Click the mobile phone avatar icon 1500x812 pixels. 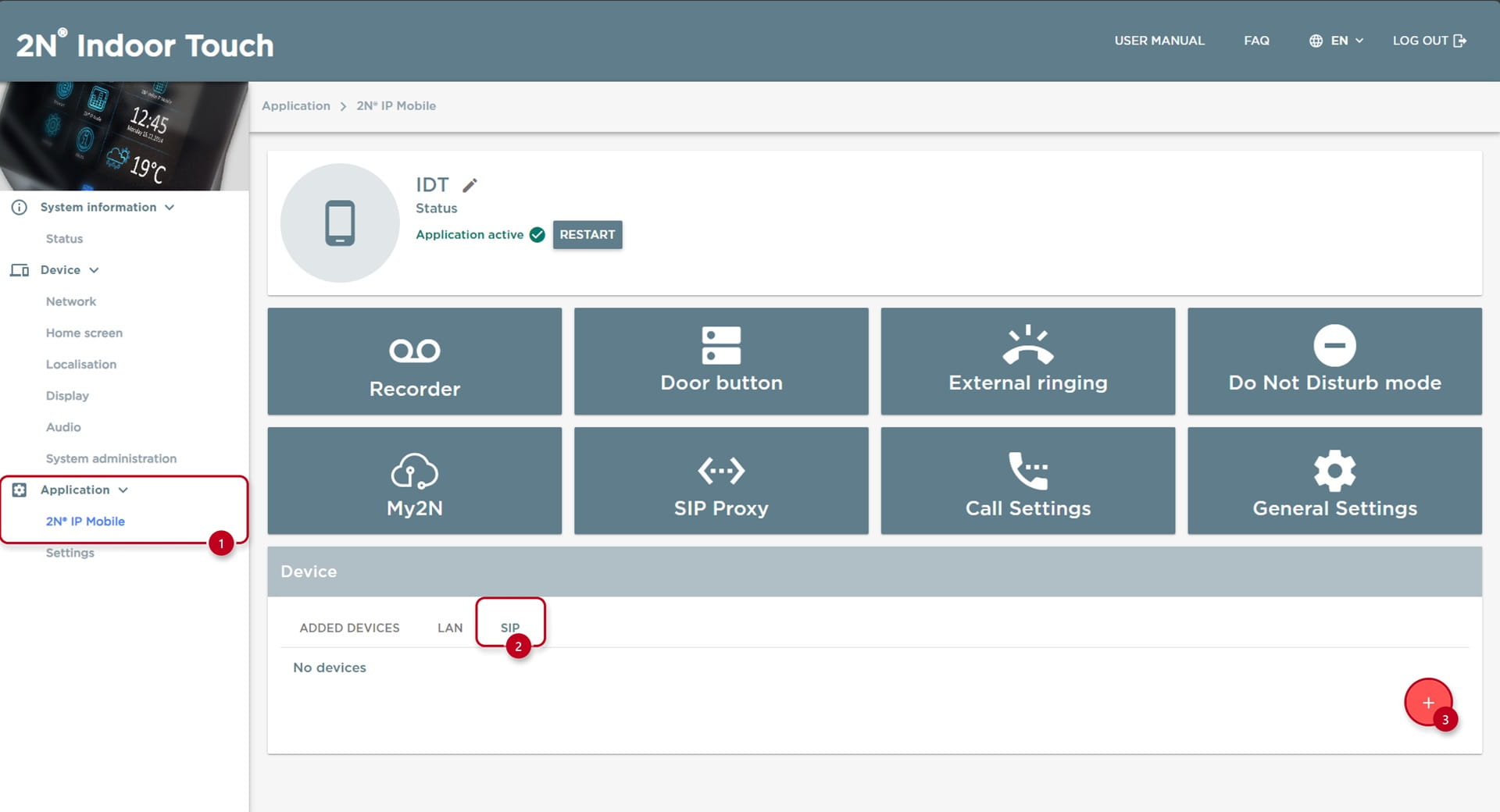click(x=340, y=223)
